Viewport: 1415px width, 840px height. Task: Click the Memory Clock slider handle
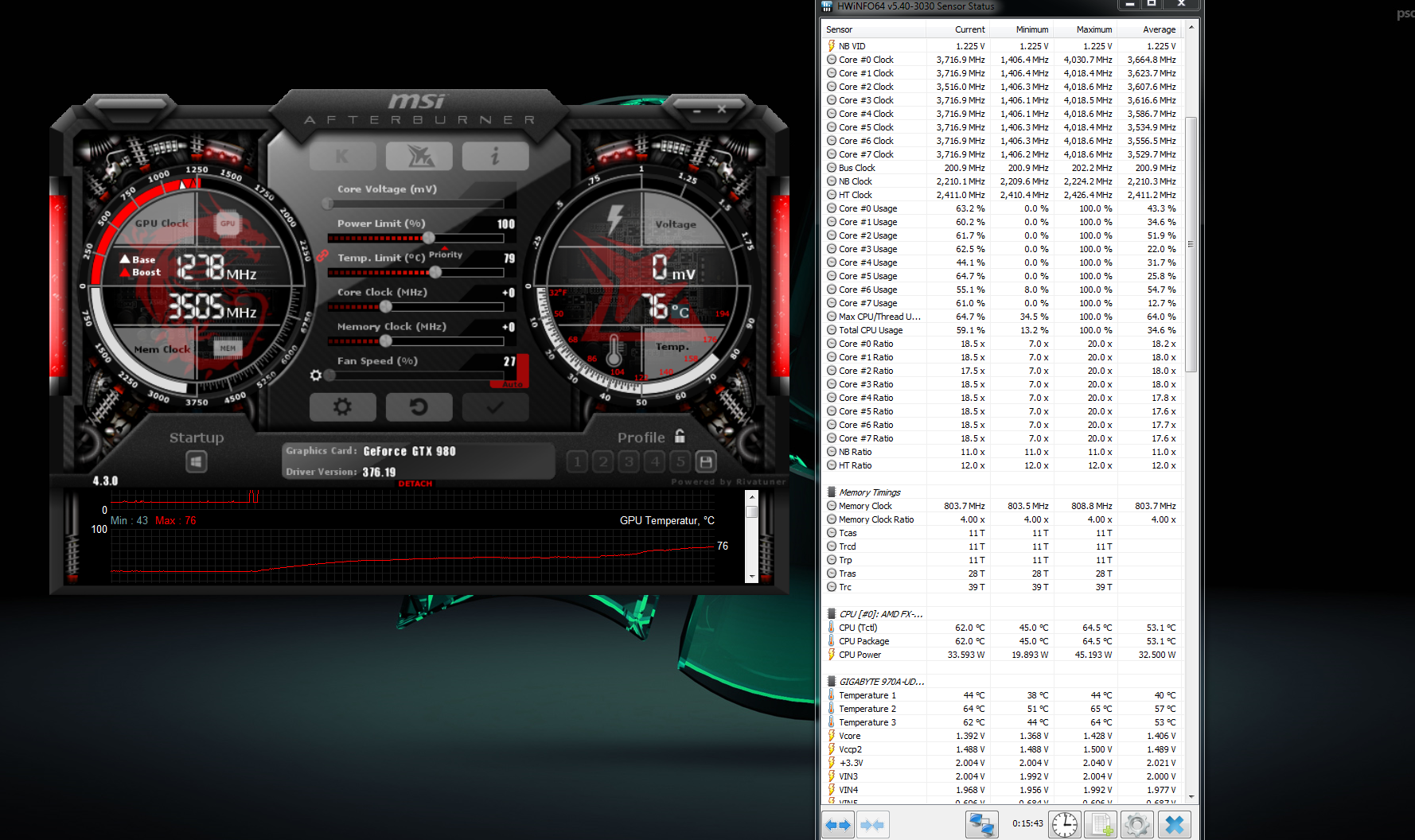(x=386, y=340)
